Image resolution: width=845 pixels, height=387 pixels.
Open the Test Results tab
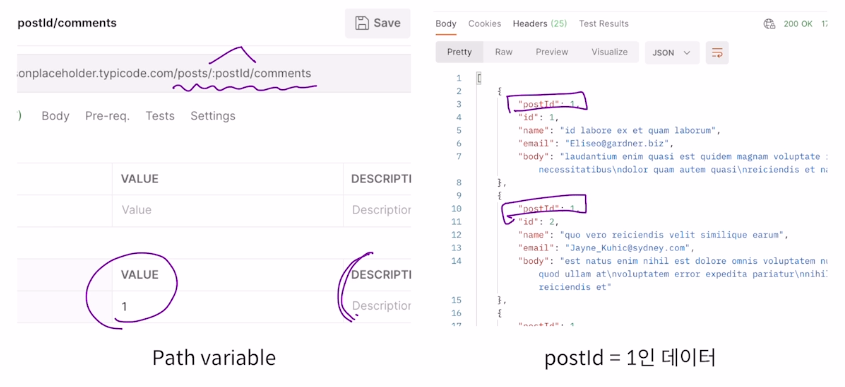pyautogui.click(x=604, y=24)
